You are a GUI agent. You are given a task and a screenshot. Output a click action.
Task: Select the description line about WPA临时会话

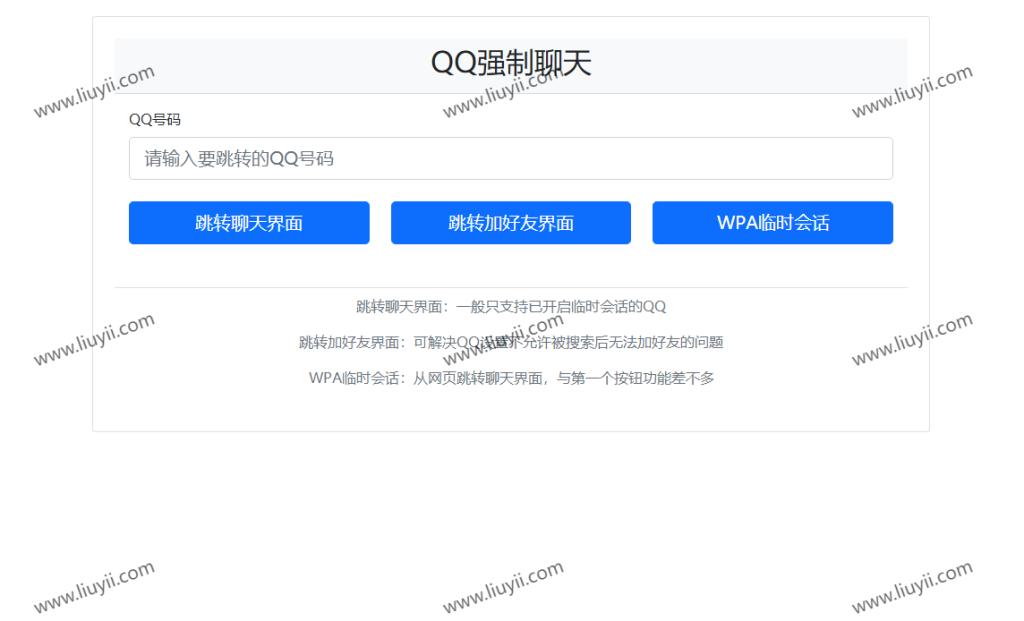click(511, 378)
